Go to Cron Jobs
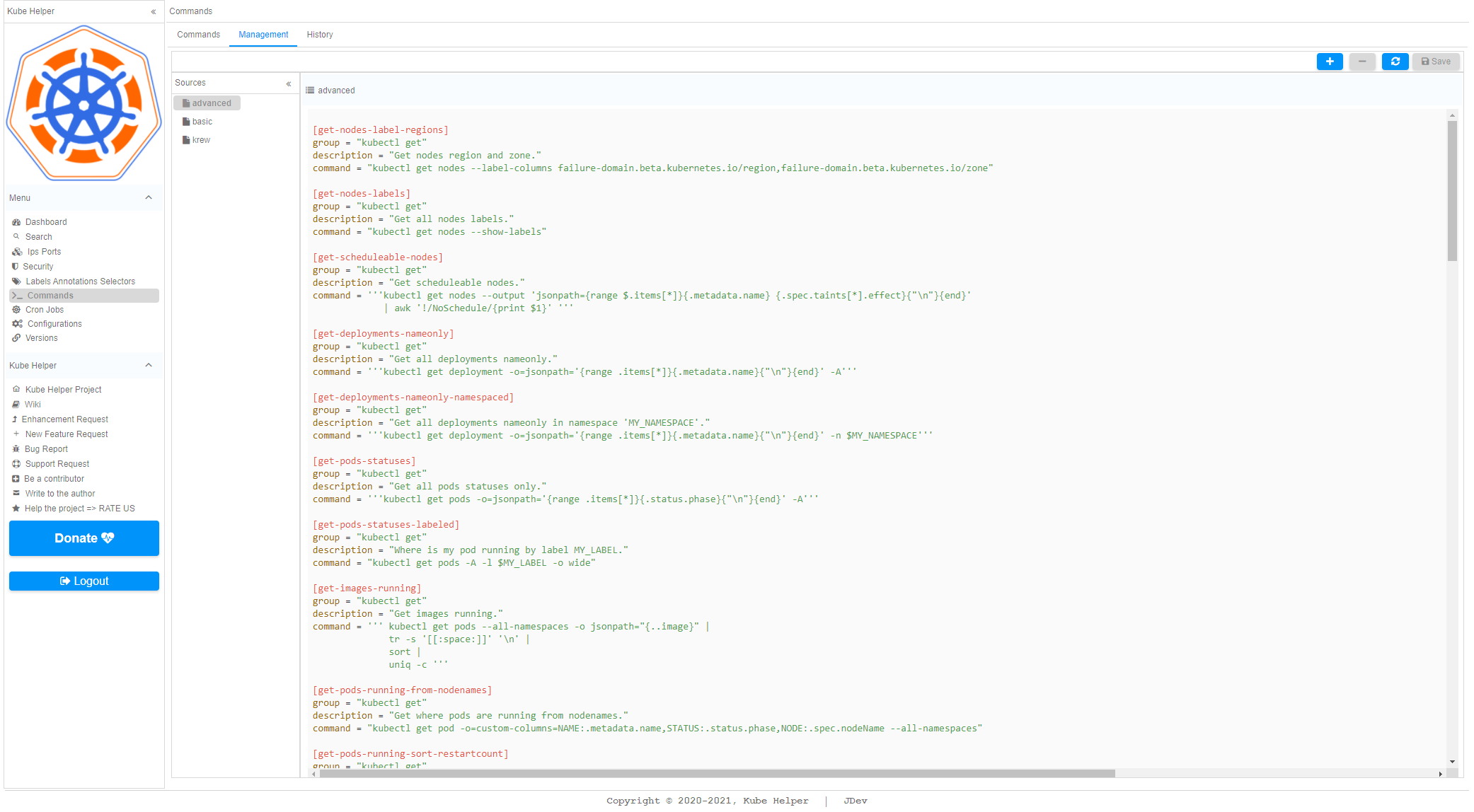 click(45, 310)
